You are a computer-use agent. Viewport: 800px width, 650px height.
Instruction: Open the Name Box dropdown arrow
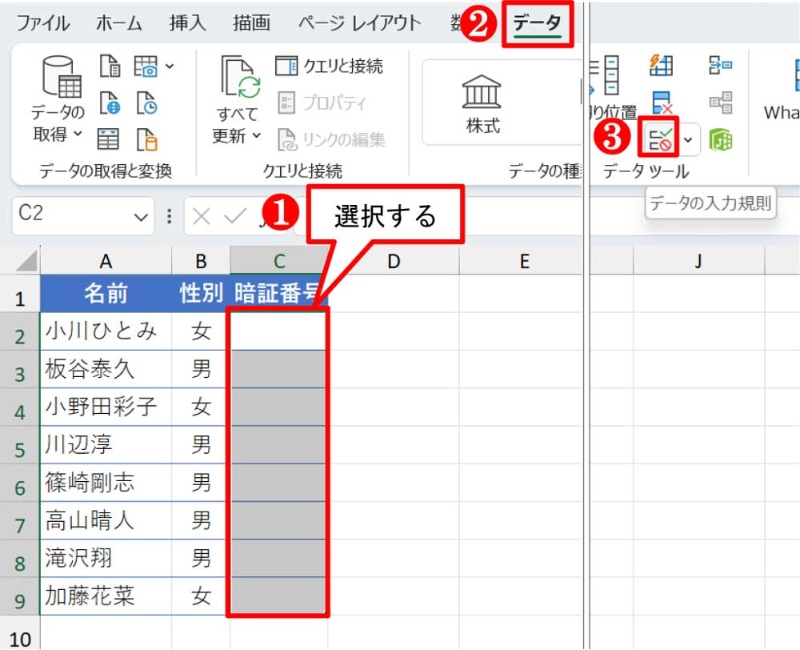pyautogui.click(x=138, y=216)
